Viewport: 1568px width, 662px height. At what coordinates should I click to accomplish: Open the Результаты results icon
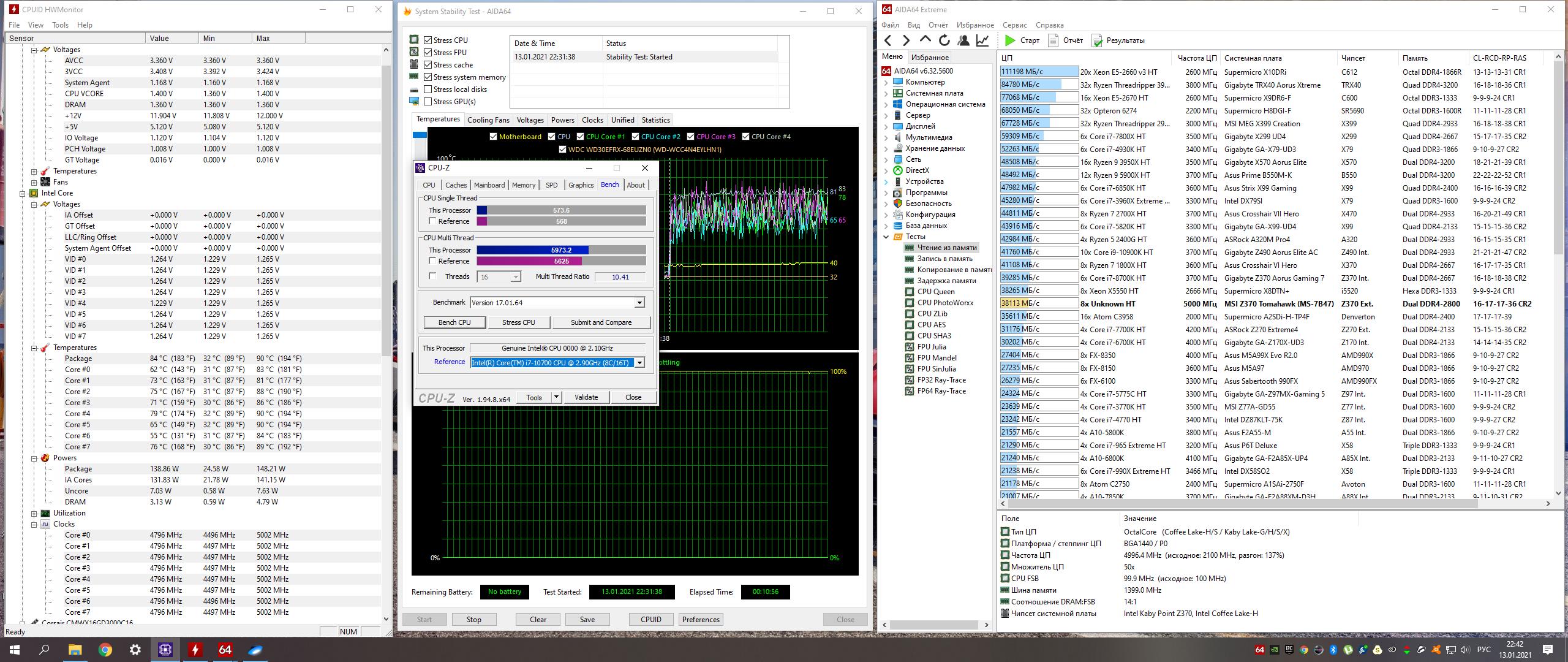(1096, 40)
